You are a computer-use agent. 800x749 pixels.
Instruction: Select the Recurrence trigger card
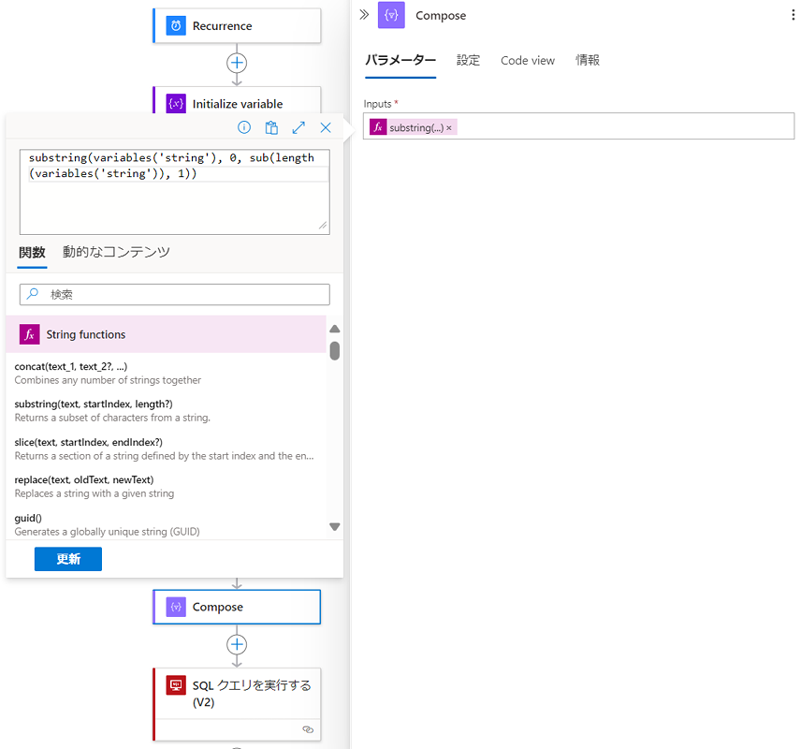(x=237, y=26)
